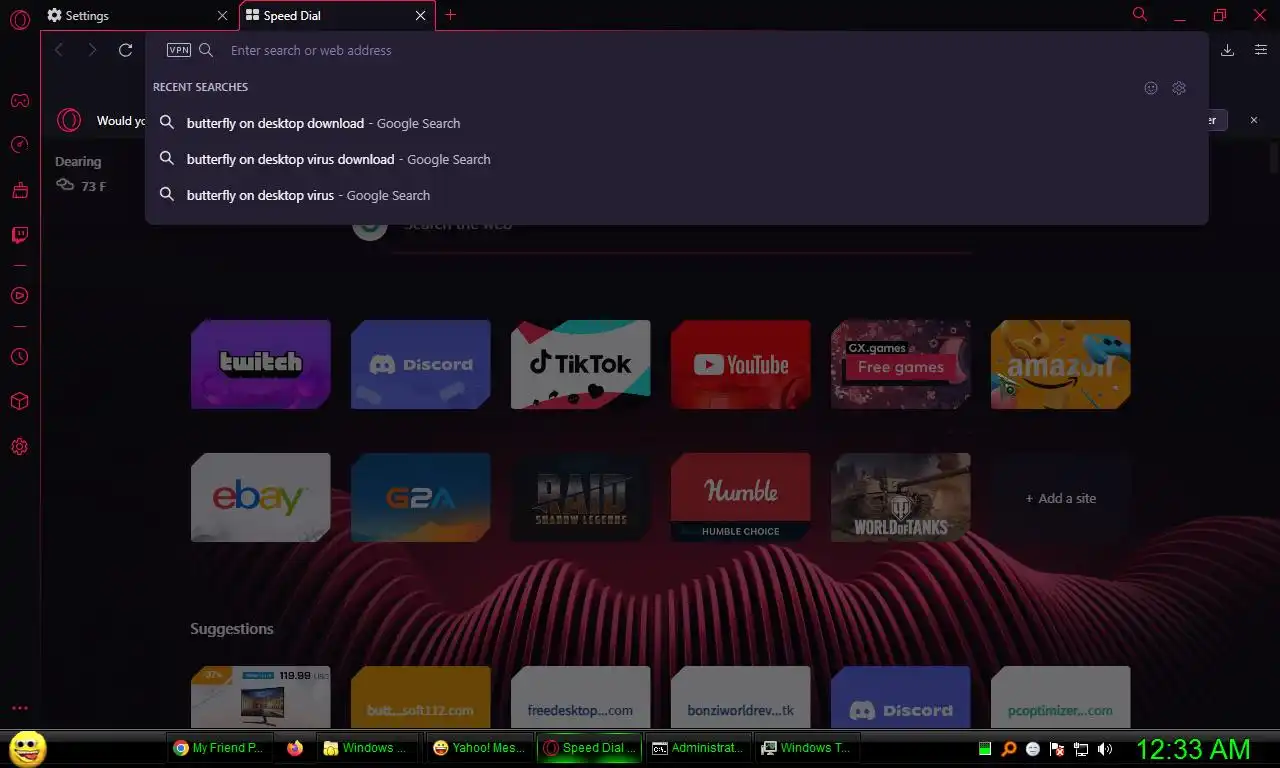
Task: Open the TikTok speed dial tile
Action: point(581,364)
